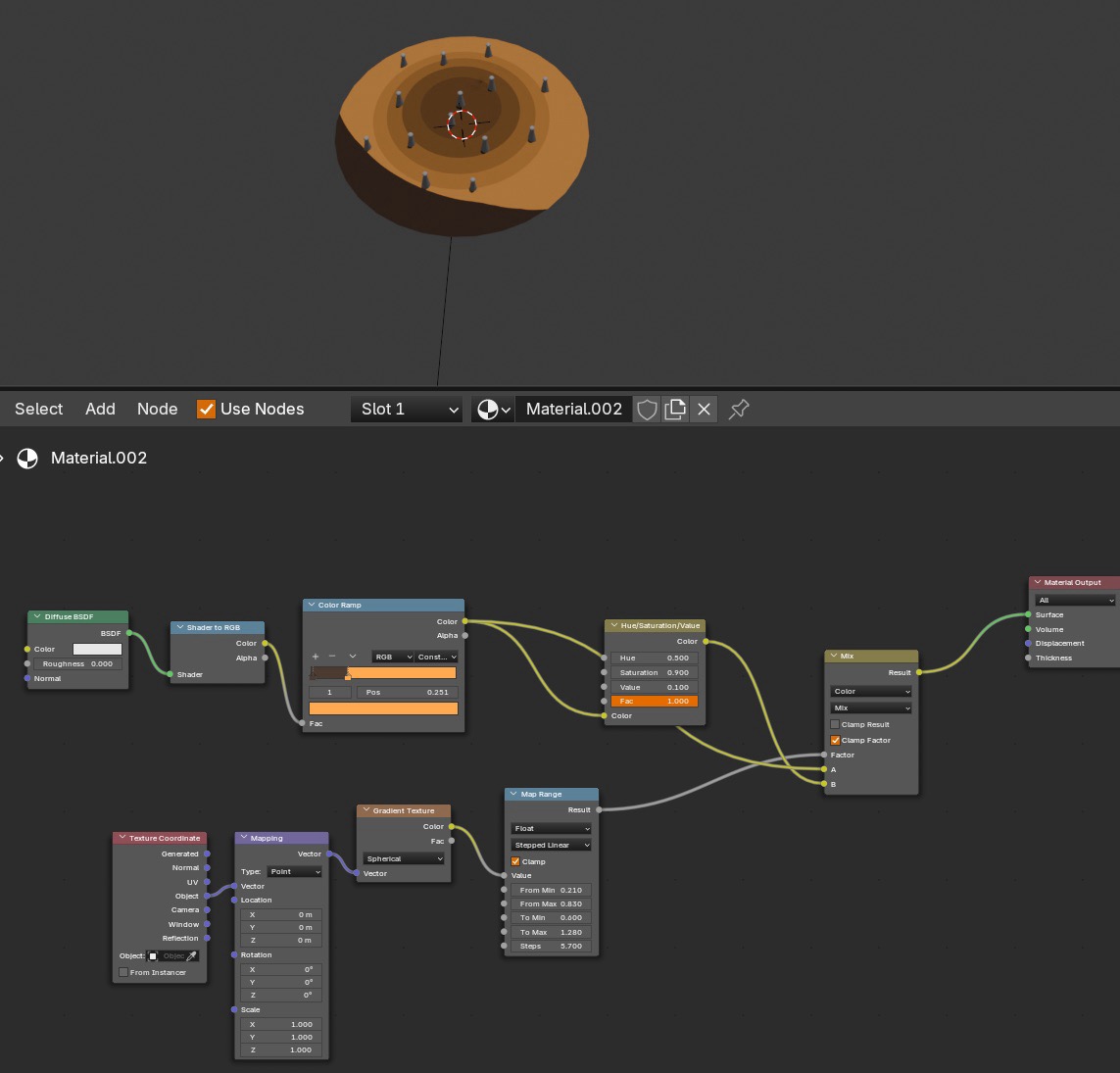The image size is (1120, 1073).
Task: Uncheck Clamp in the Map Range node
Action: 515,861
